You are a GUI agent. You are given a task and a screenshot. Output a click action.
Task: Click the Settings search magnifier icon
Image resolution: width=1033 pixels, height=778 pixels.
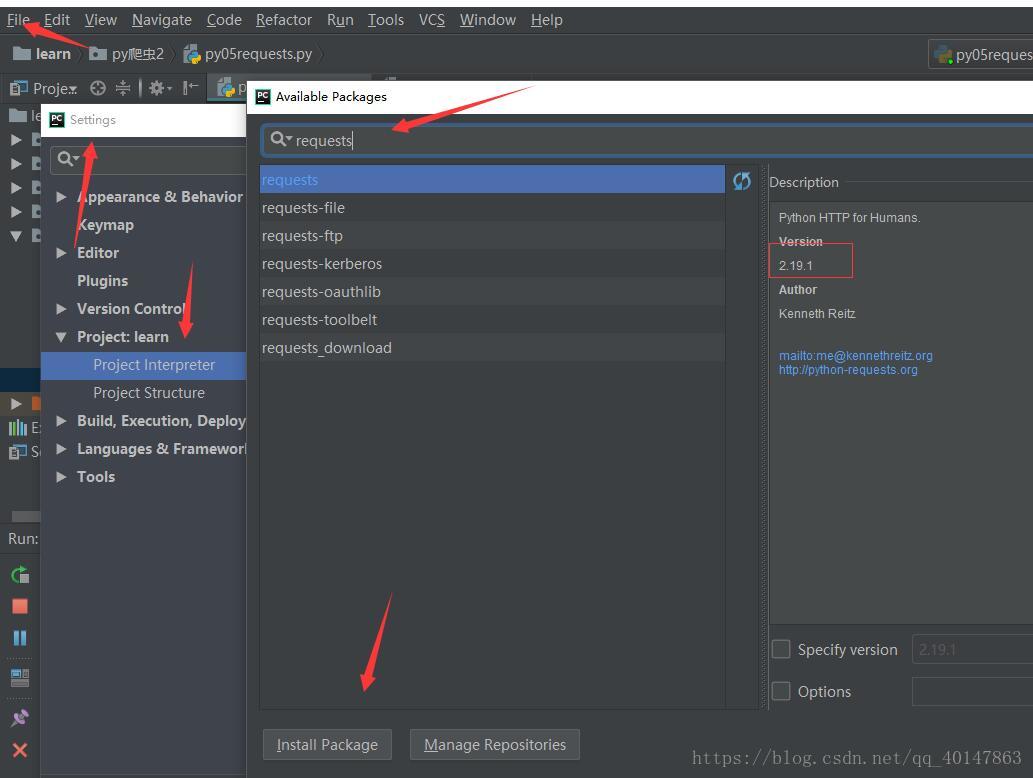pos(67,159)
